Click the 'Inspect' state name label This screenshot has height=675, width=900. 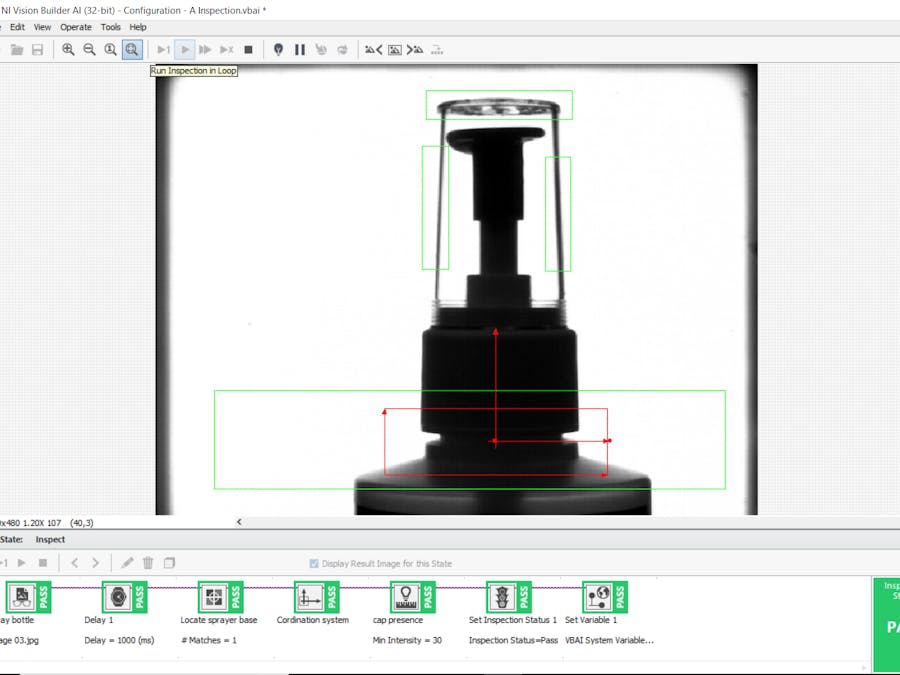click(x=50, y=540)
